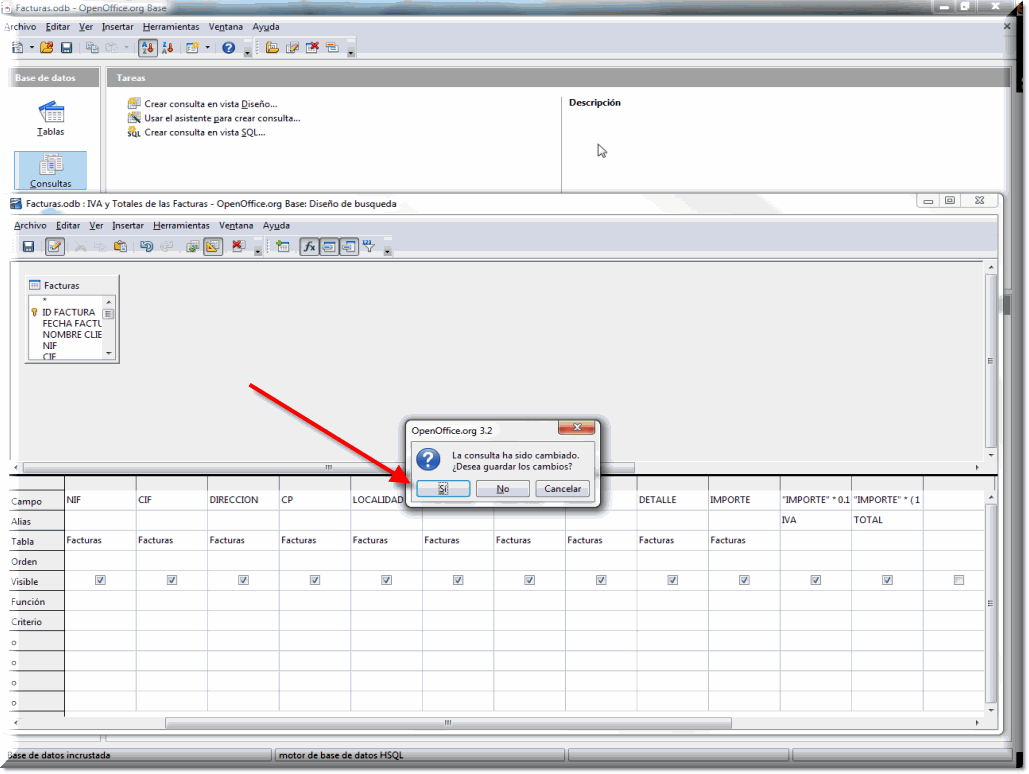The image size is (1029, 774).
Task: Click Usar el asistente para crear consulta
Action: (x=222, y=118)
